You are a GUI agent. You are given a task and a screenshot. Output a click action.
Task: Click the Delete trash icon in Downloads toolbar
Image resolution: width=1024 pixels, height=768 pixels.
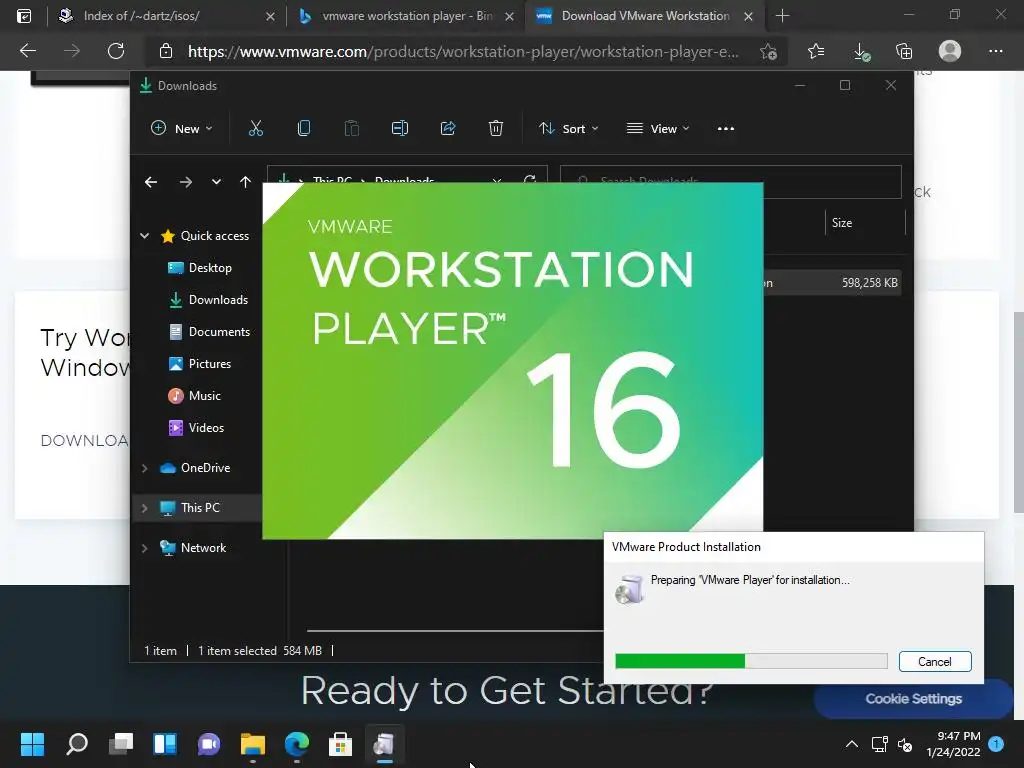(496, 129)
